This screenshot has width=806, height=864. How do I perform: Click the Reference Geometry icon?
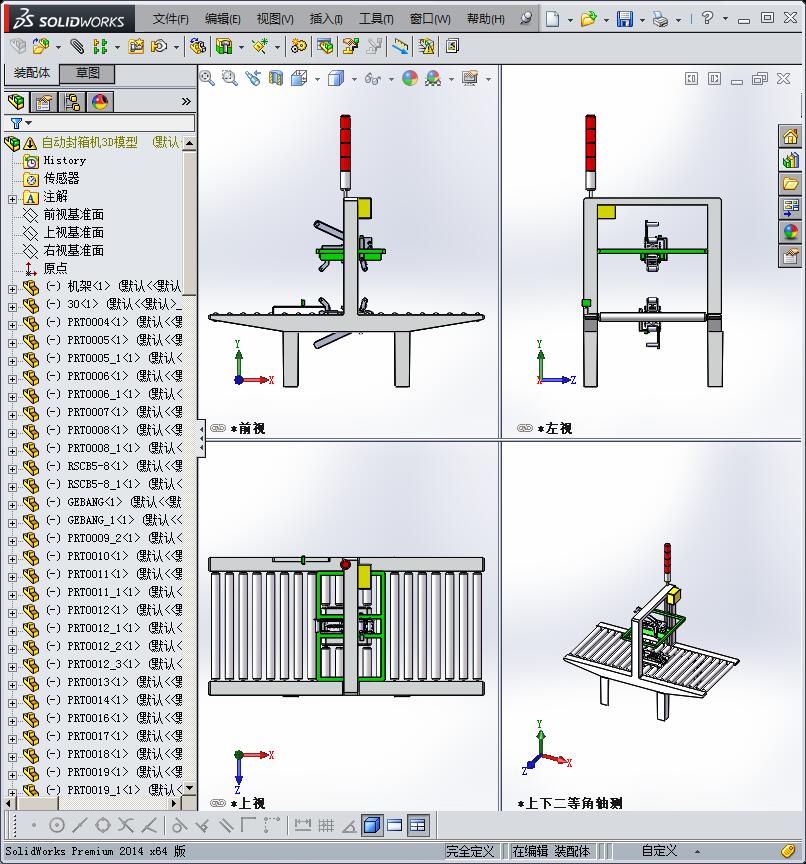tap(259, 46)
